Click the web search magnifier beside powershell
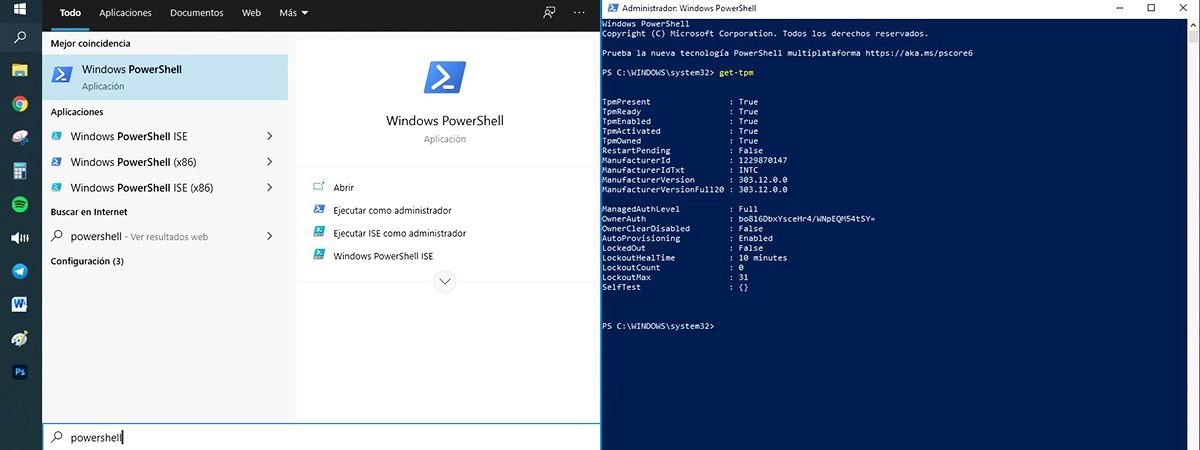Screen dimensions: 1200x450 click(x=57, y=237)
